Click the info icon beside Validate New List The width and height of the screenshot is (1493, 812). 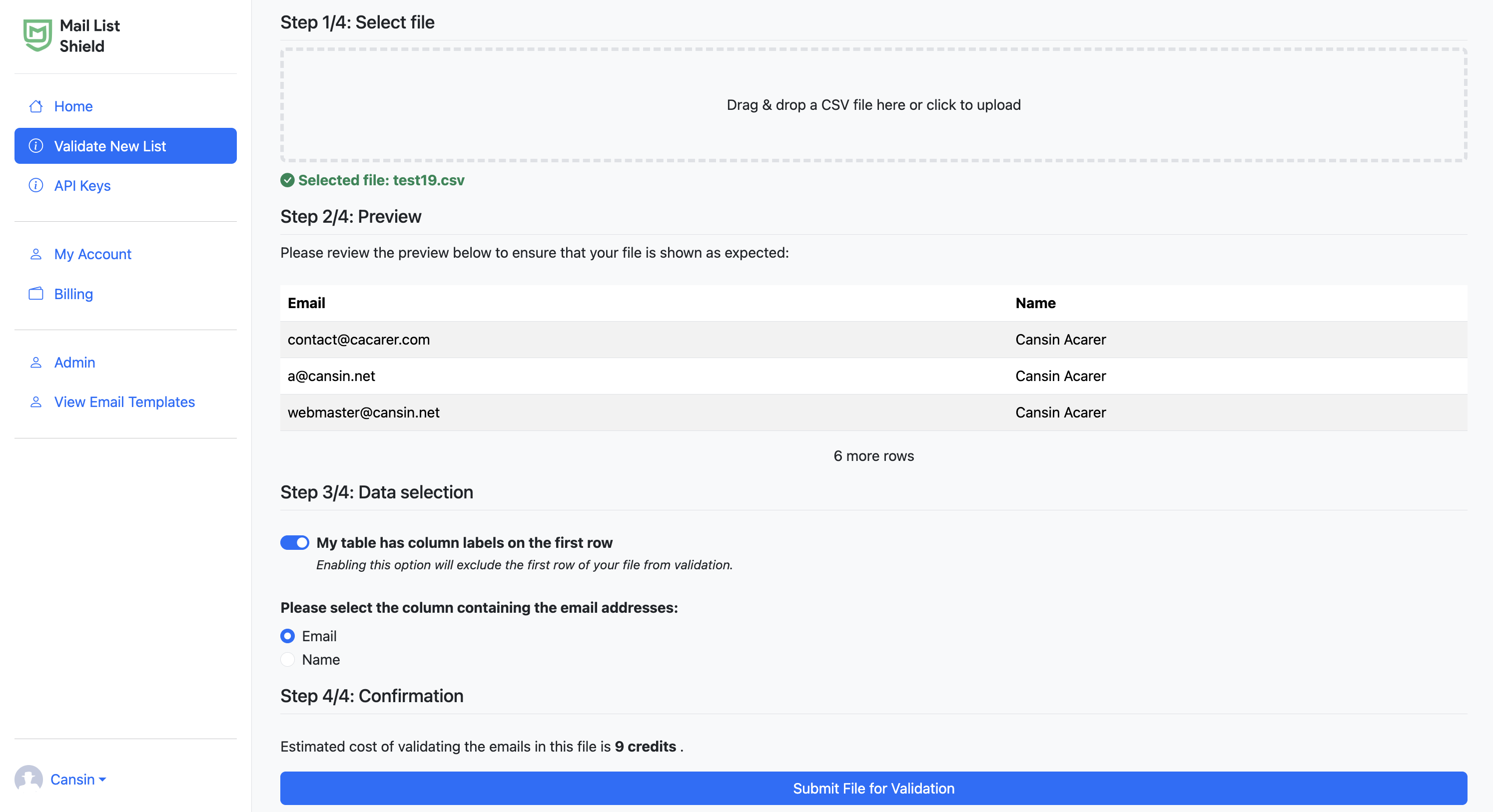pyautogui.click(x=35, y=146)
